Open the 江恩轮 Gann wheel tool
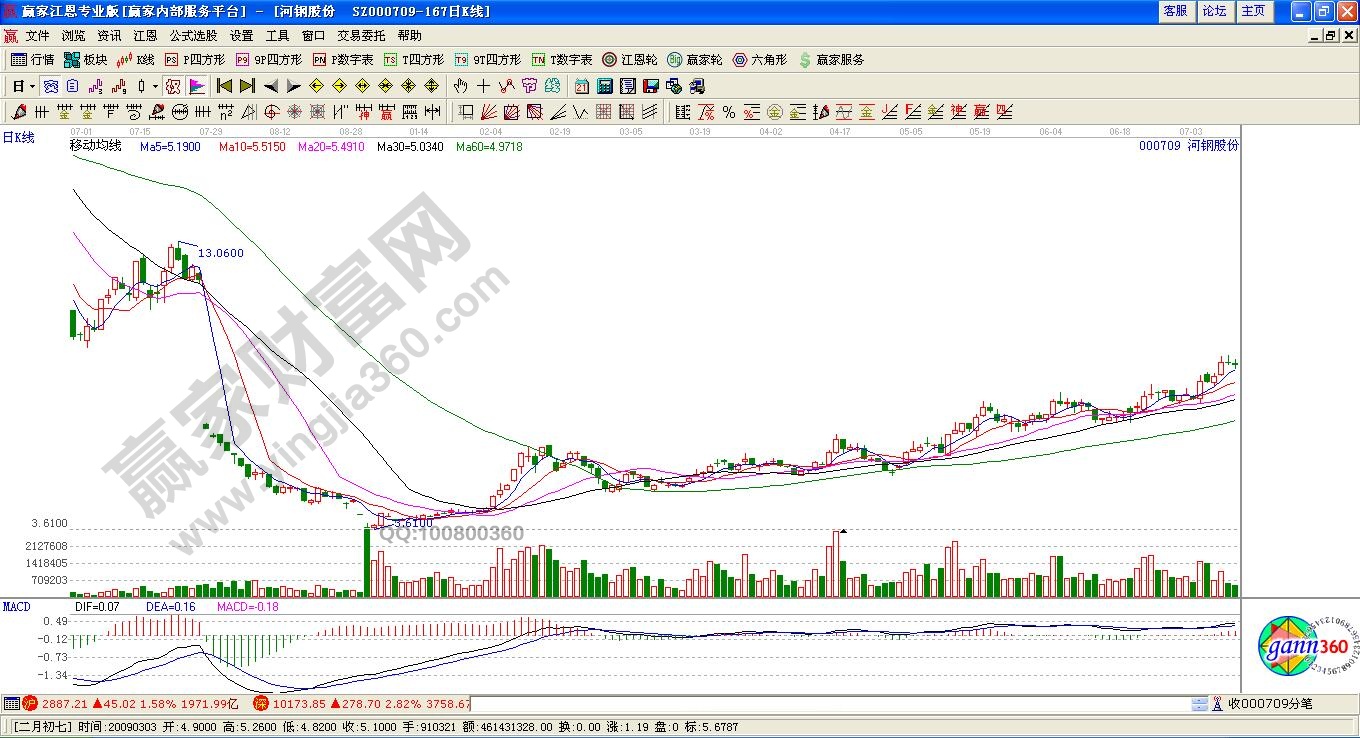Screen dimensions: 1360x738 click(x=629, y=60)
